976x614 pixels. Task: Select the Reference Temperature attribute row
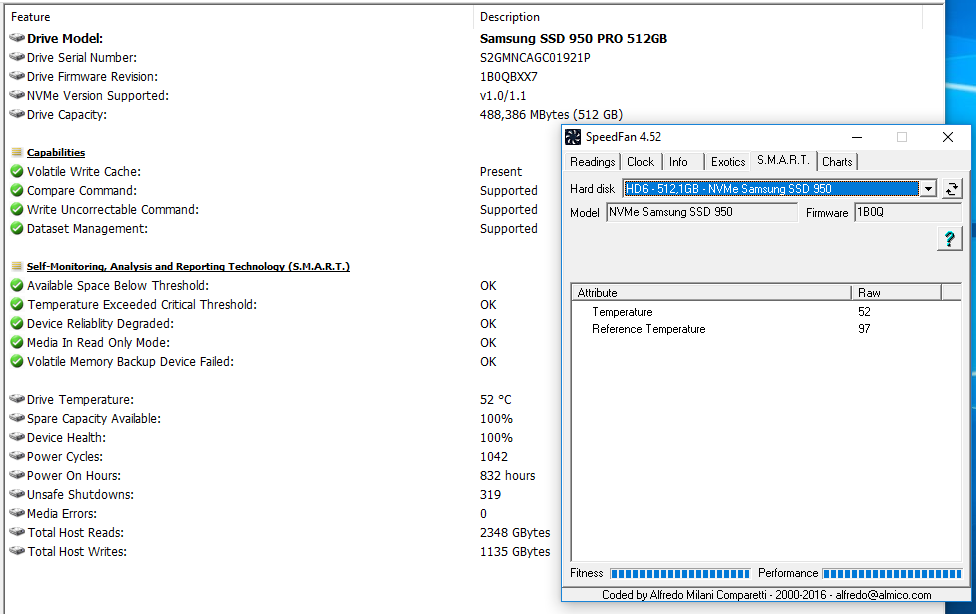767,329
